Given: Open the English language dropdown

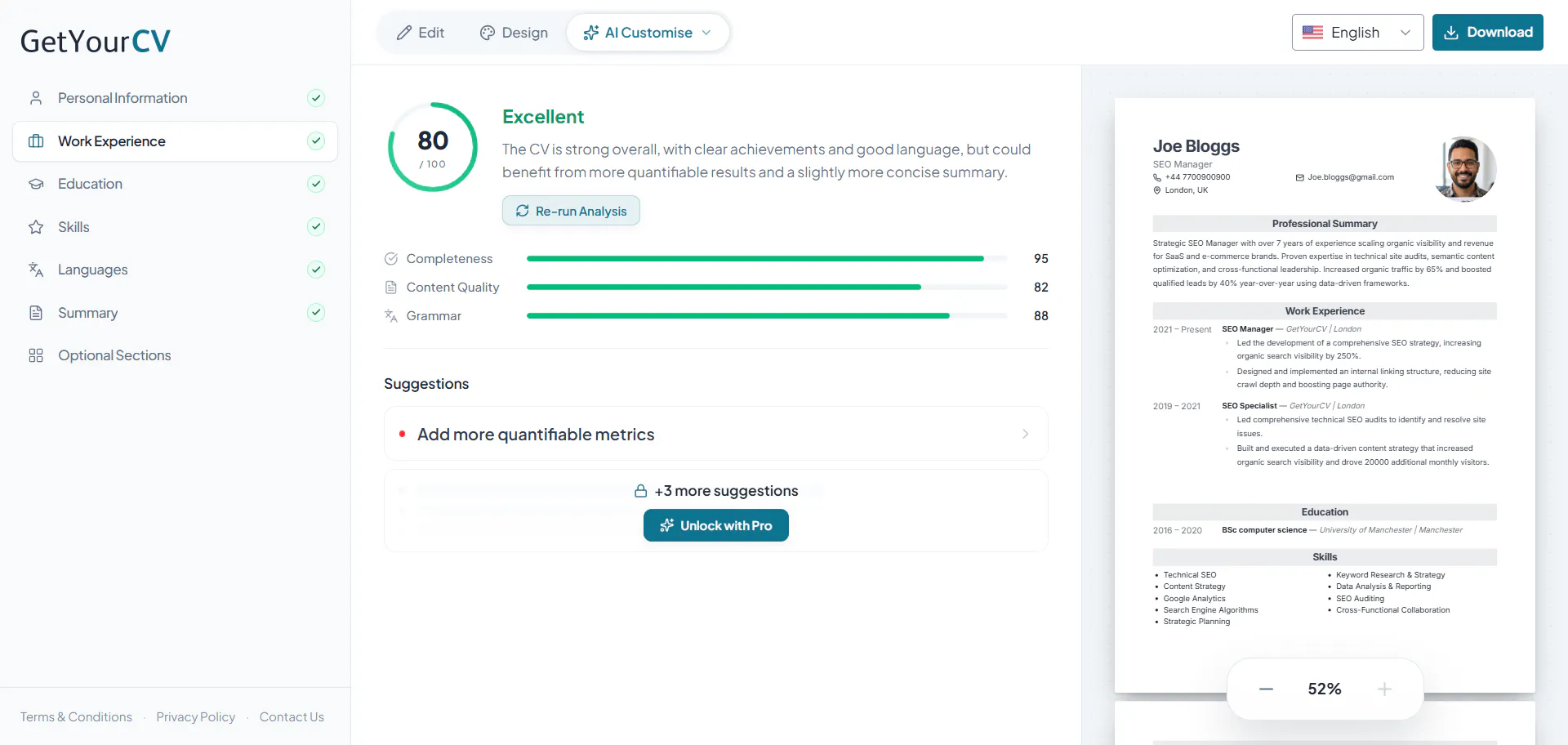Looking at the screenshot, I should [x=1357, y=33].
